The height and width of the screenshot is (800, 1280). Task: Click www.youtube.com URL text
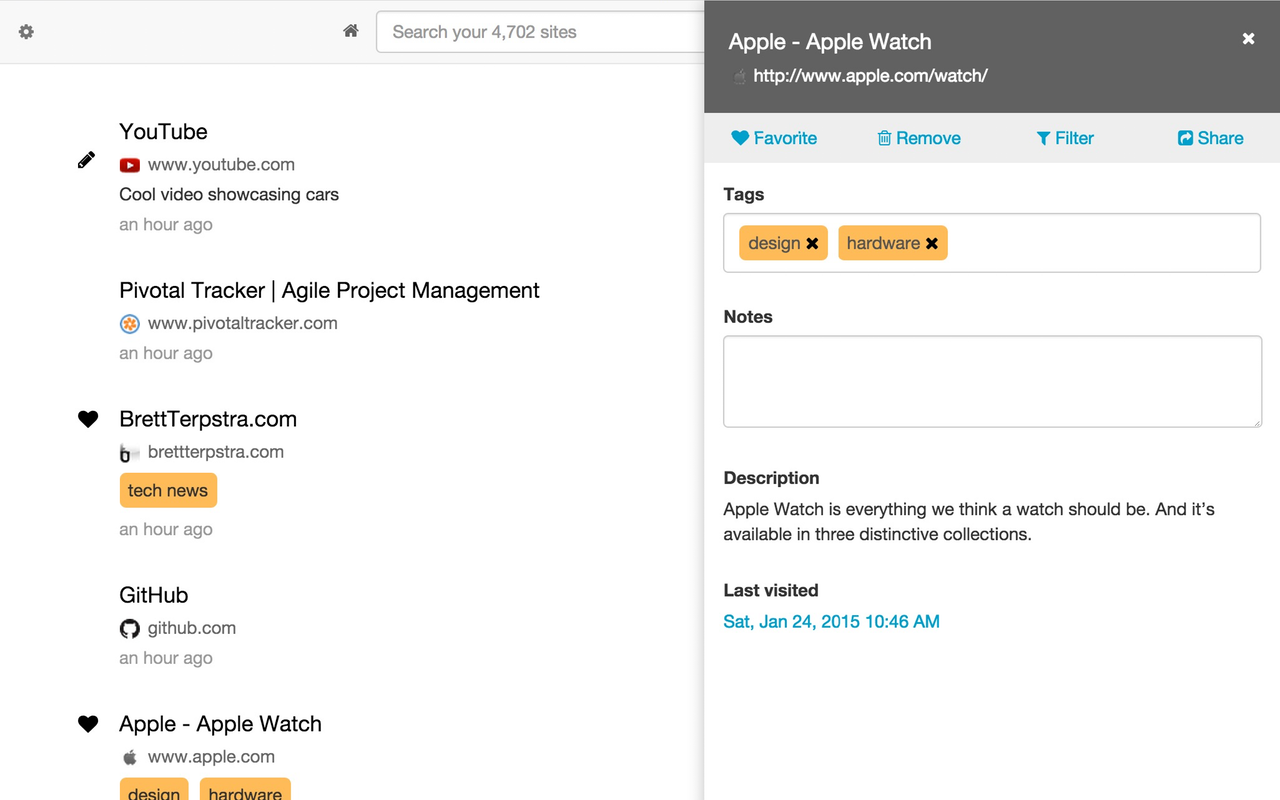click(221, 164)
